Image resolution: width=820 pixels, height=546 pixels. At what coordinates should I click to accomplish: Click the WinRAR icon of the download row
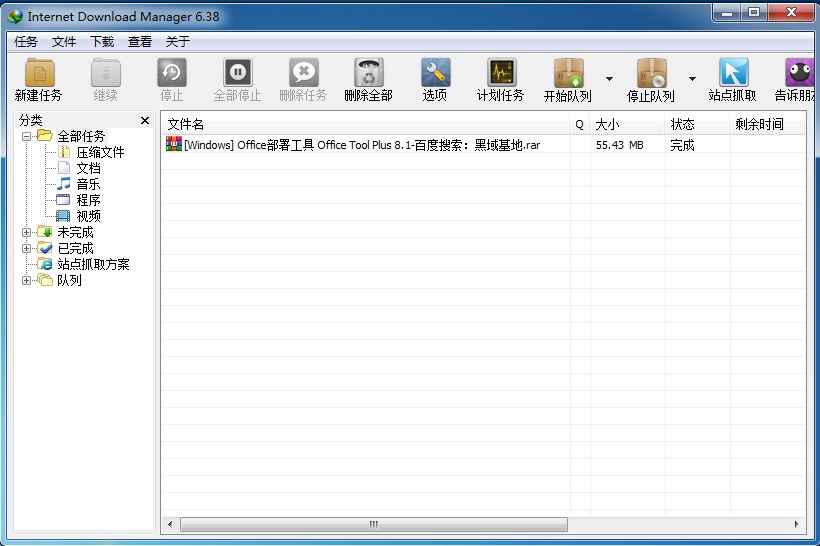[x=174, y=144]
